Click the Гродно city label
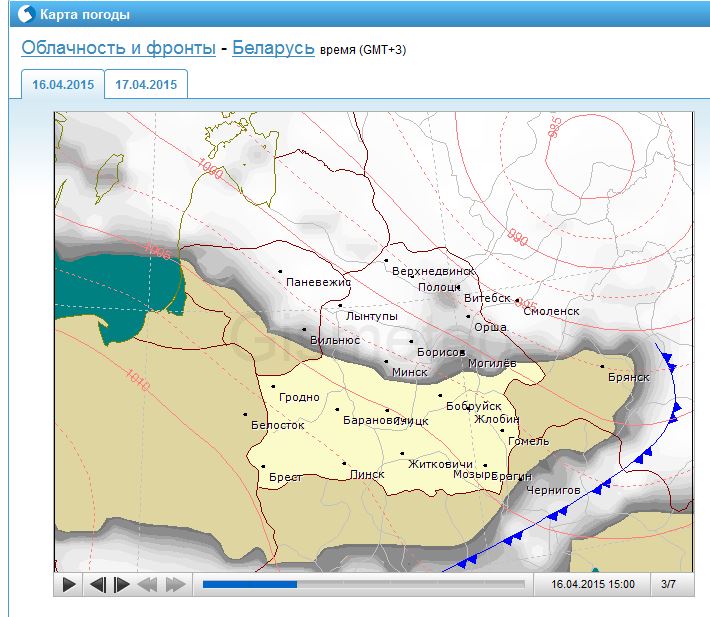 [299, 397]
